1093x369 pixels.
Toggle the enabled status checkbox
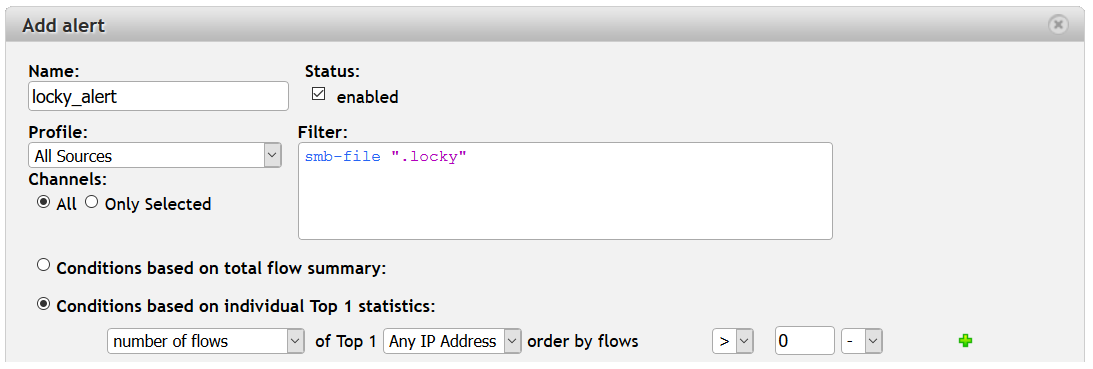click(319, 94)
